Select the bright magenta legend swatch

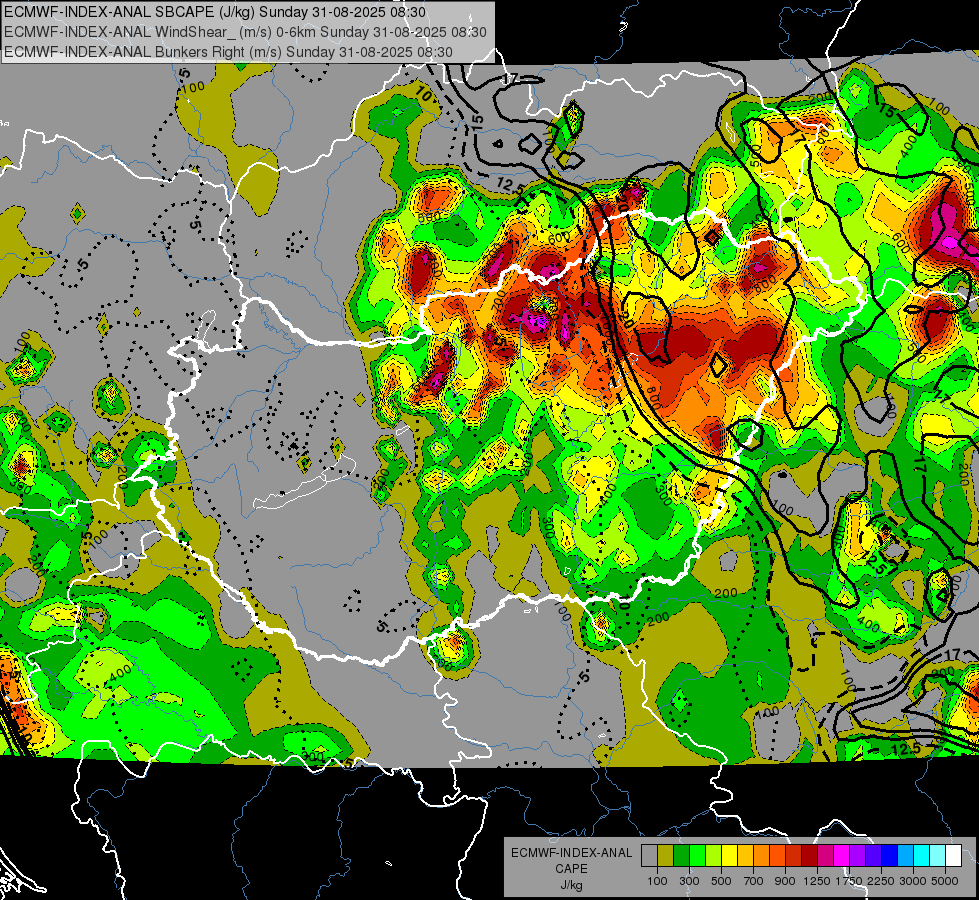click(x=842, y=856)
